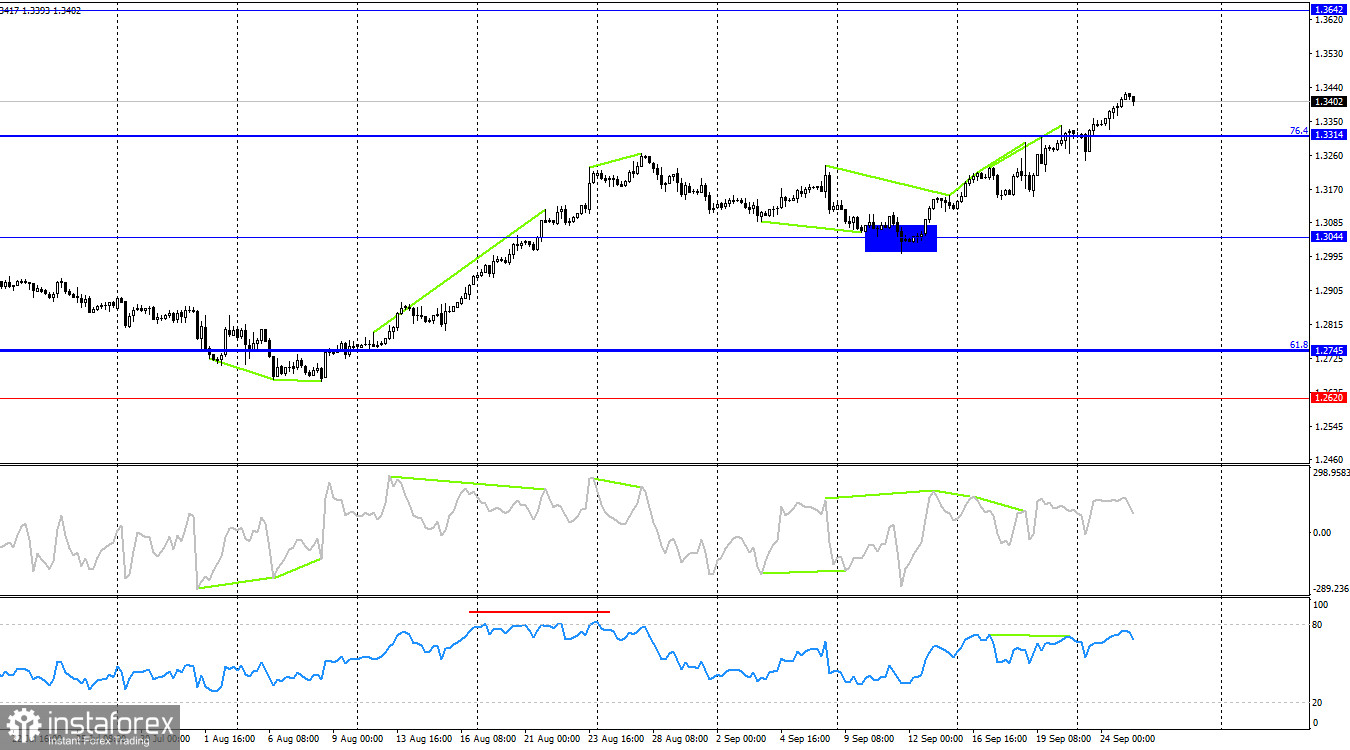This screenshot has width=1350, height=750.
Task: Click the 0.00 indicator scale value
Action: click(x=1322, y=533)
